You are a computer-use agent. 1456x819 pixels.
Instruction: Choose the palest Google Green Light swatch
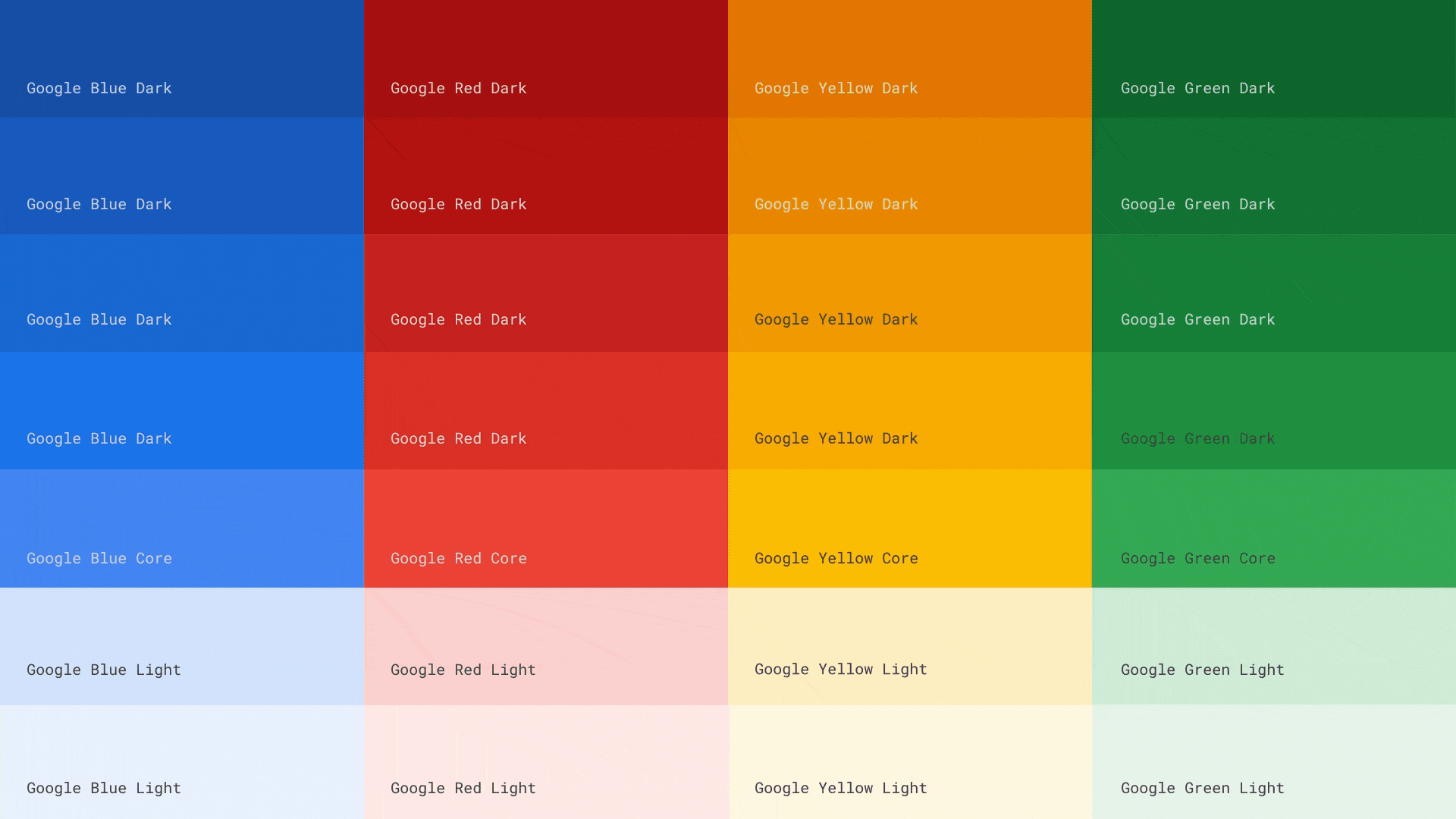tap(1274, 762)
